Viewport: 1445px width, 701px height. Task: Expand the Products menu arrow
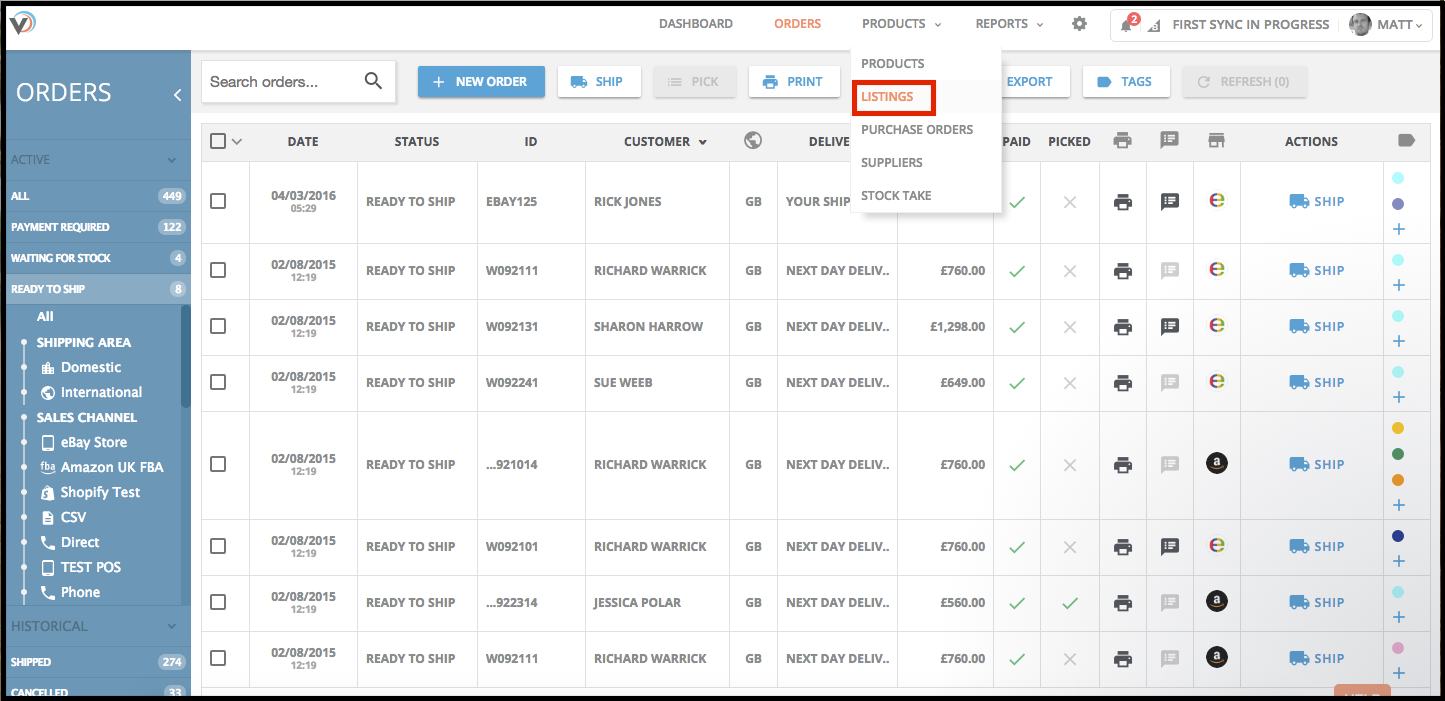click(938, 25)
